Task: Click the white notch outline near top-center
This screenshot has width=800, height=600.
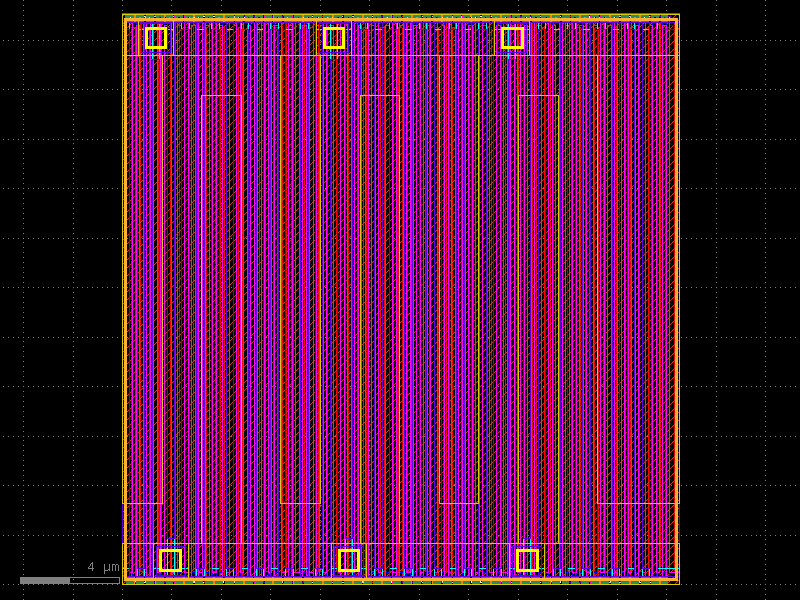Action: click(x=380, y=95)
